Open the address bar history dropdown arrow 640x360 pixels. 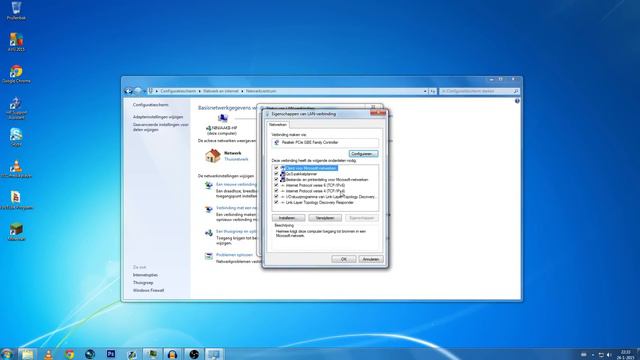425,91
